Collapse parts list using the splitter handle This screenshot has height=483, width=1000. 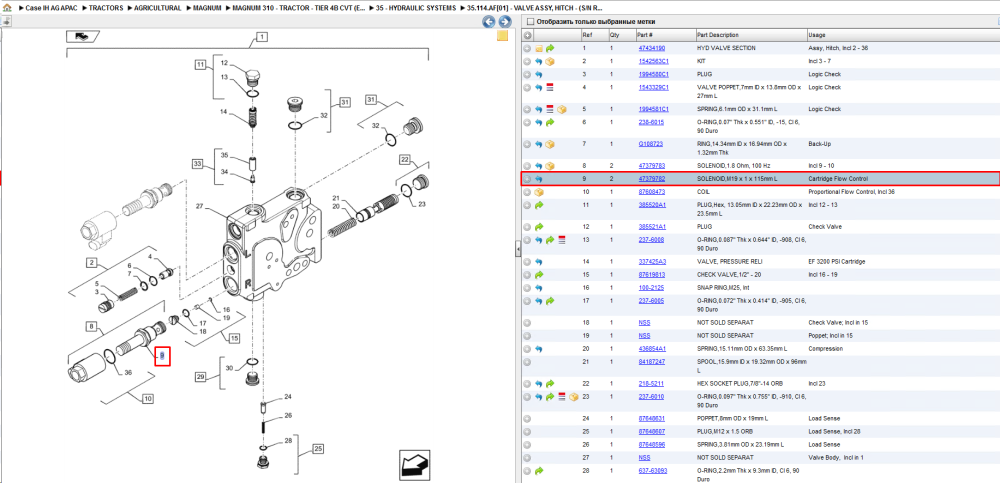click(x=517, y=251)
